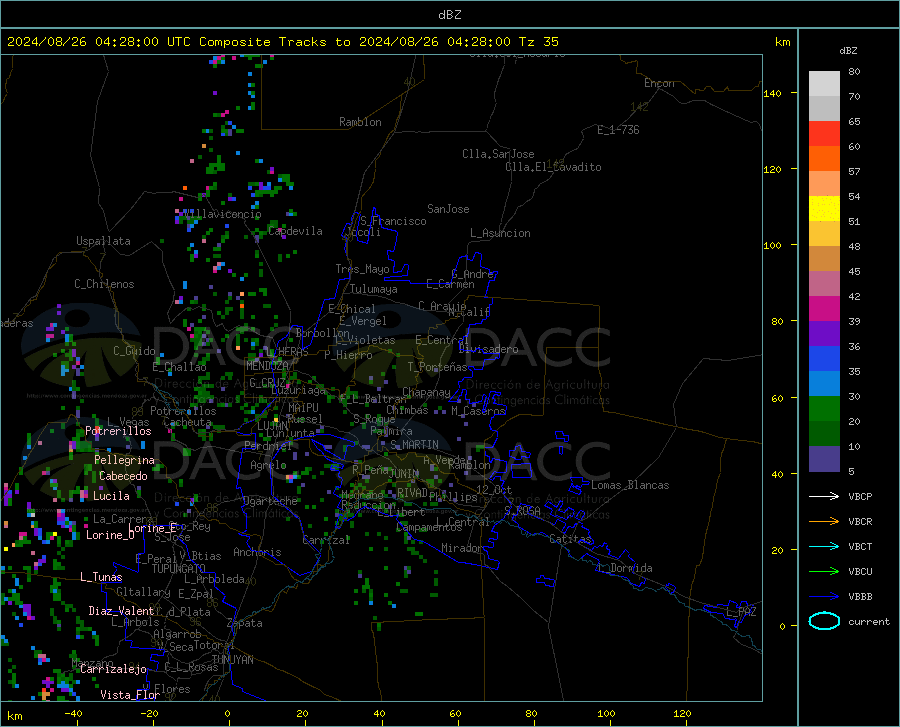Click the Clla.El_Cavadito label
900x727 pixels.
click(x=553, y=167)
